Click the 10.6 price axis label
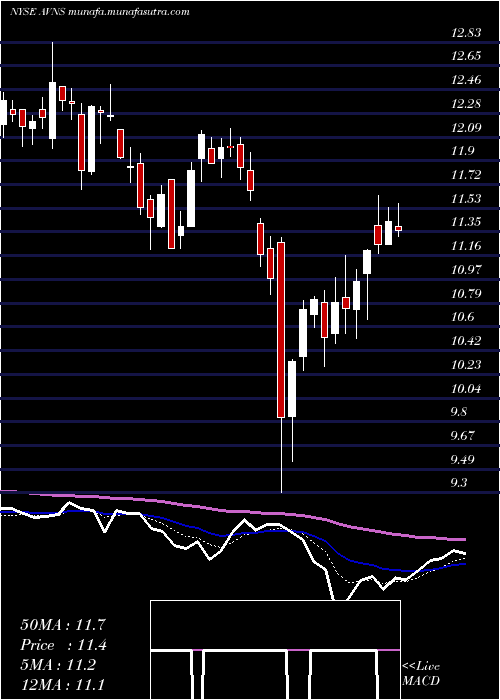The image size is (500, 700). 462,317
